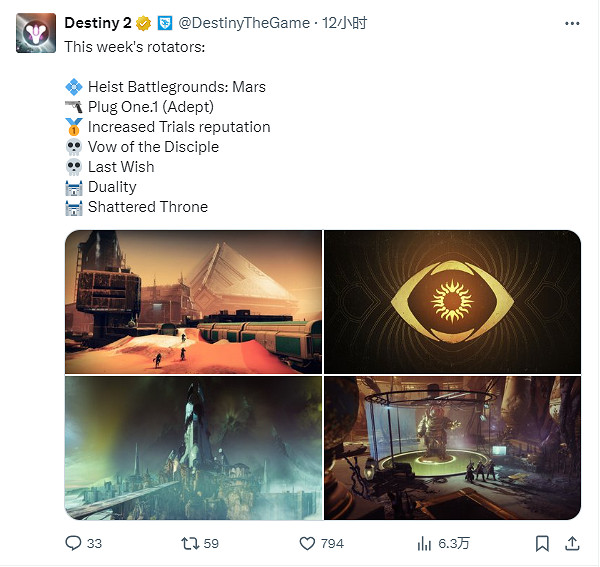The image size is (600, 567).
Task: Open the view analytics bar chart icon
Action: (424, 543)
